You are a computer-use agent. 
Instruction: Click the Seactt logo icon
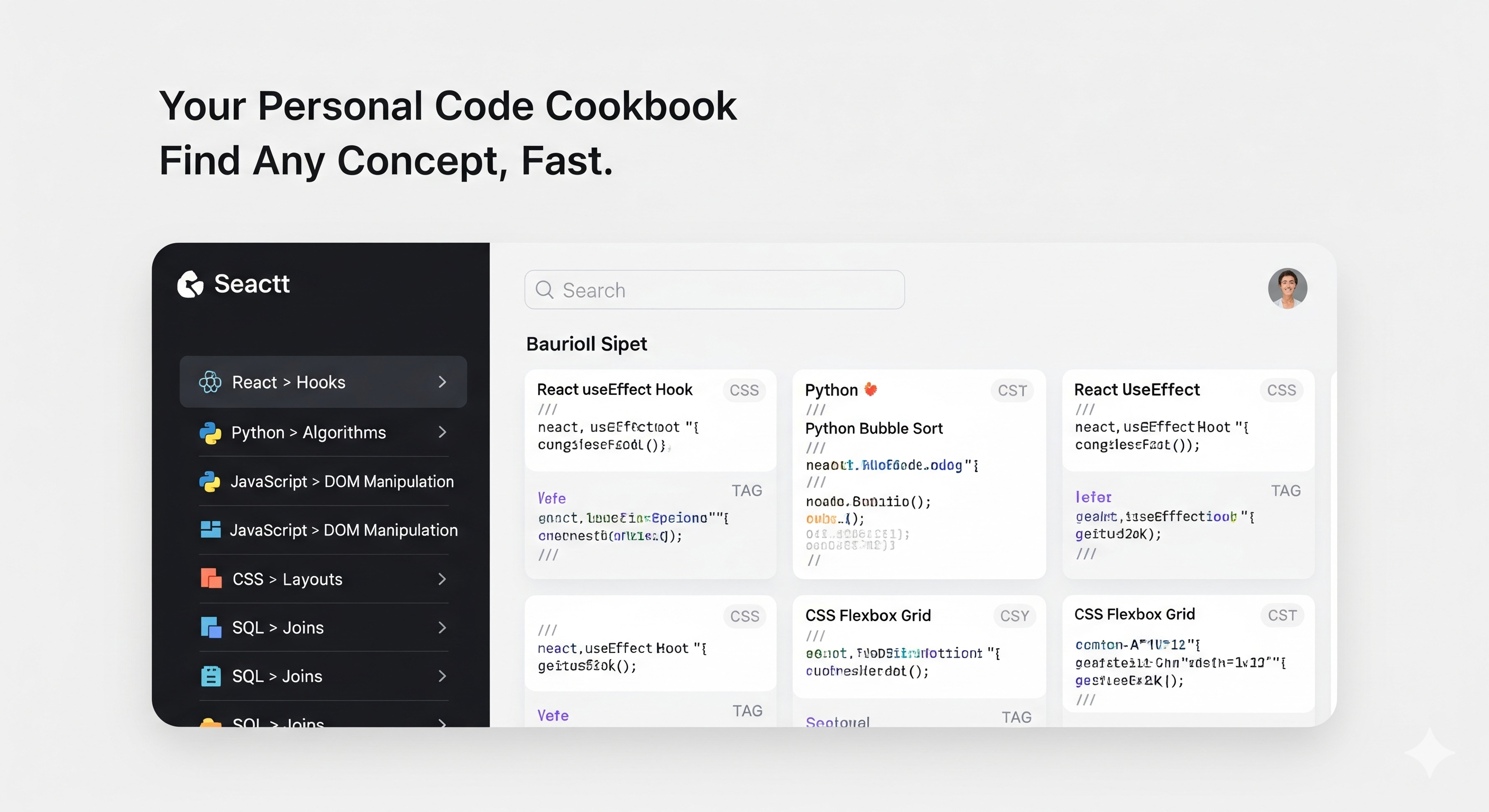tap(190, 284)
